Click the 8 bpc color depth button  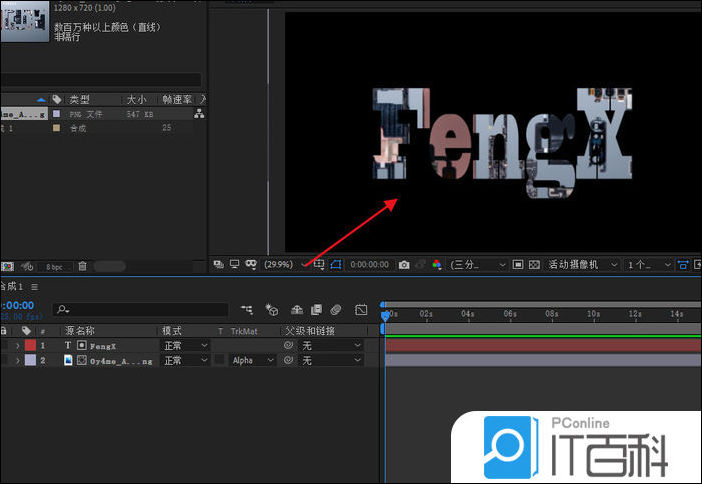[x=53, y=266]
